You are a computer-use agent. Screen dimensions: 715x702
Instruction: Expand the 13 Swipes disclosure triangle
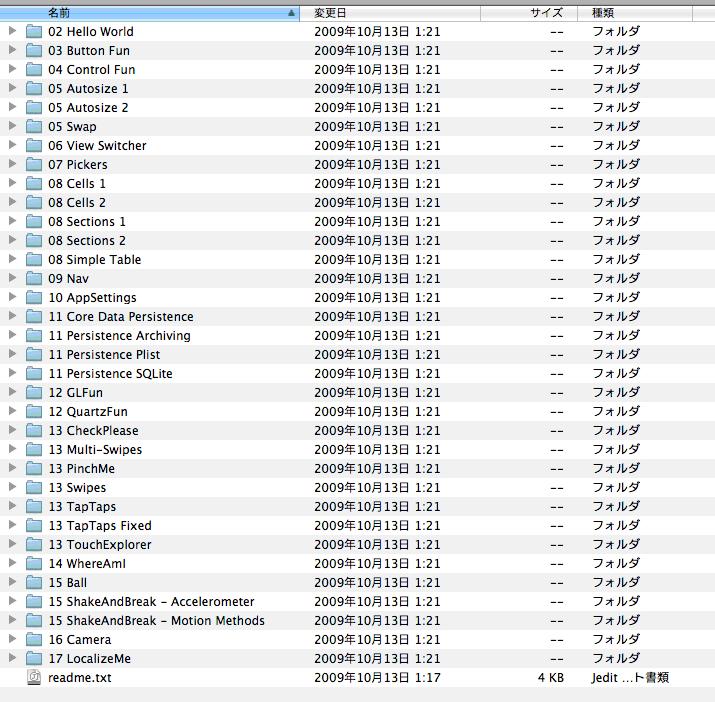point(12,487)
